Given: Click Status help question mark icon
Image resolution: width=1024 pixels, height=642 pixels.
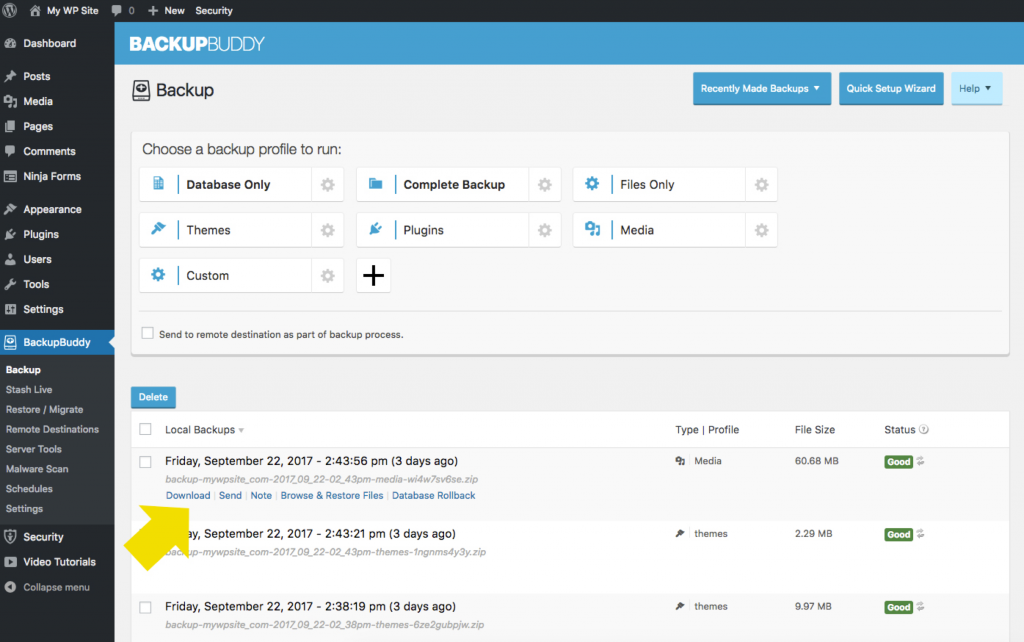Looking at the screenshot, I should pos(923,429).
